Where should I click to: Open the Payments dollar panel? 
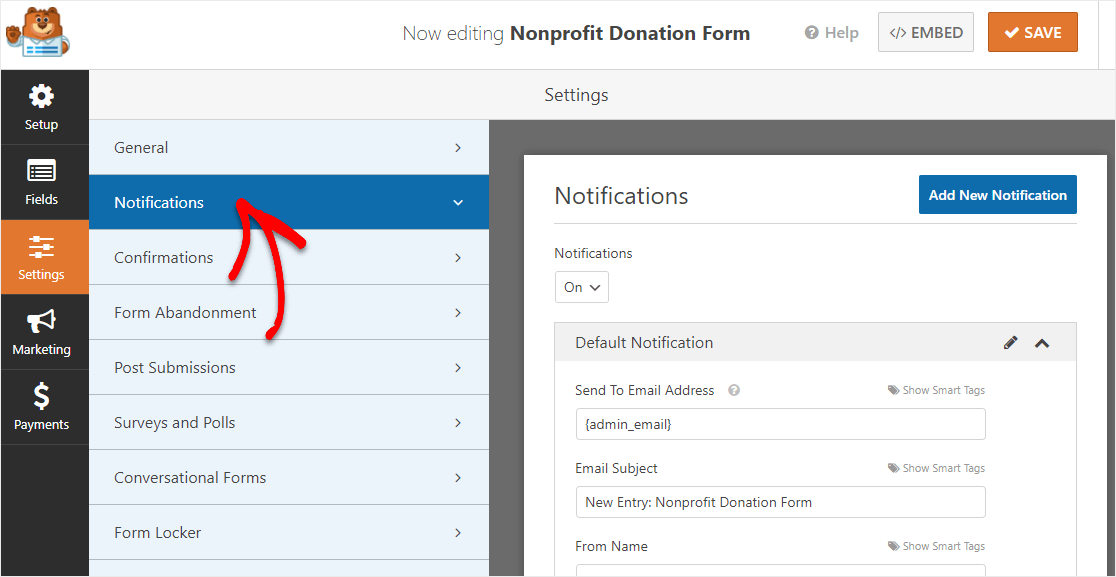42,408
